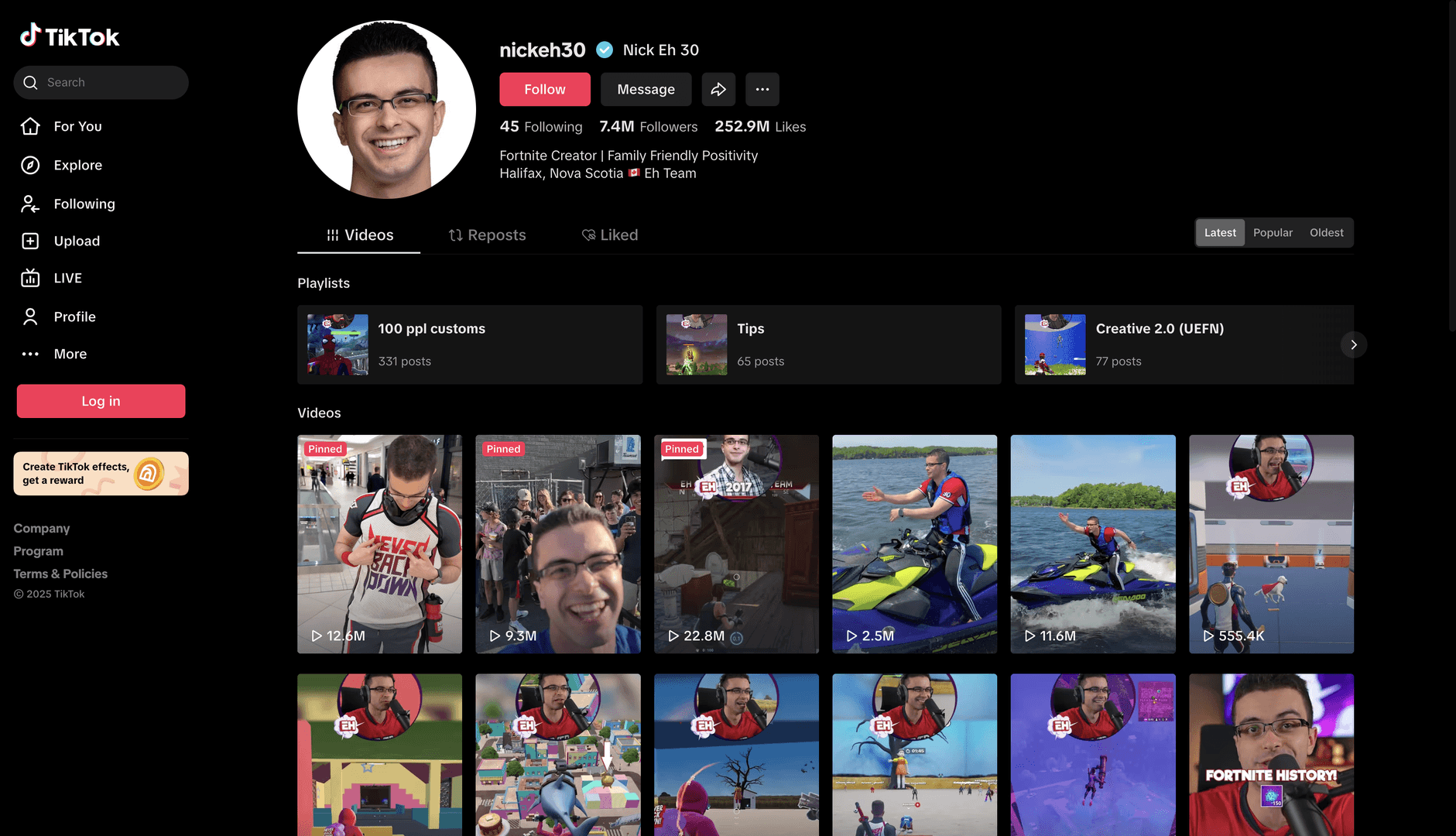Click the search magnifier icon
Screen dimensions: 1456x836
[x=31, y=82]
